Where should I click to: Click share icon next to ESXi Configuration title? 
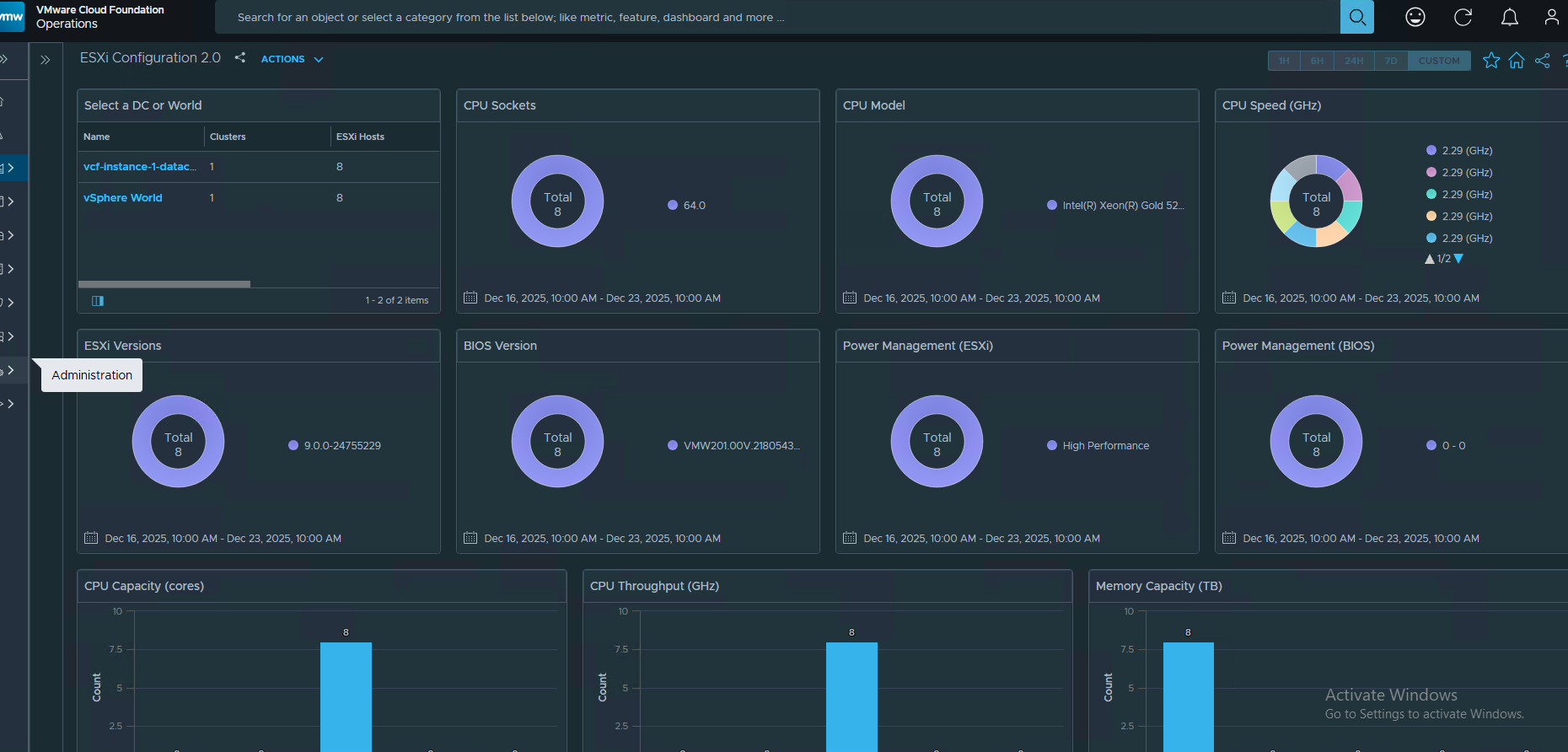click(240, 57)
